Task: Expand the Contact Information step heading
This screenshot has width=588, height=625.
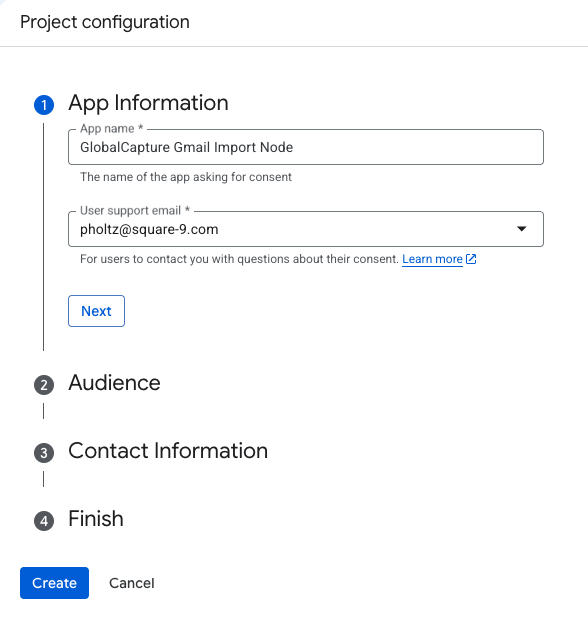Action: coord(168,451)
